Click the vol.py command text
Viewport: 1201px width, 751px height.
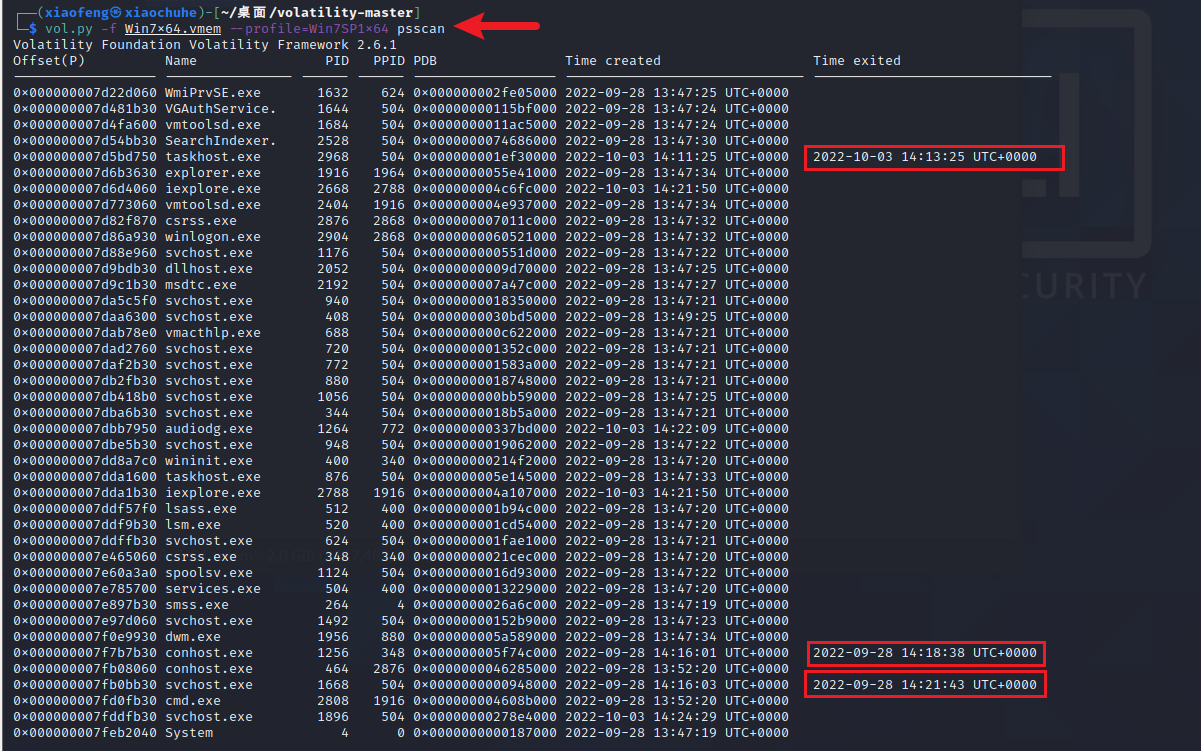pyautogui.click(x=69, y=29)
